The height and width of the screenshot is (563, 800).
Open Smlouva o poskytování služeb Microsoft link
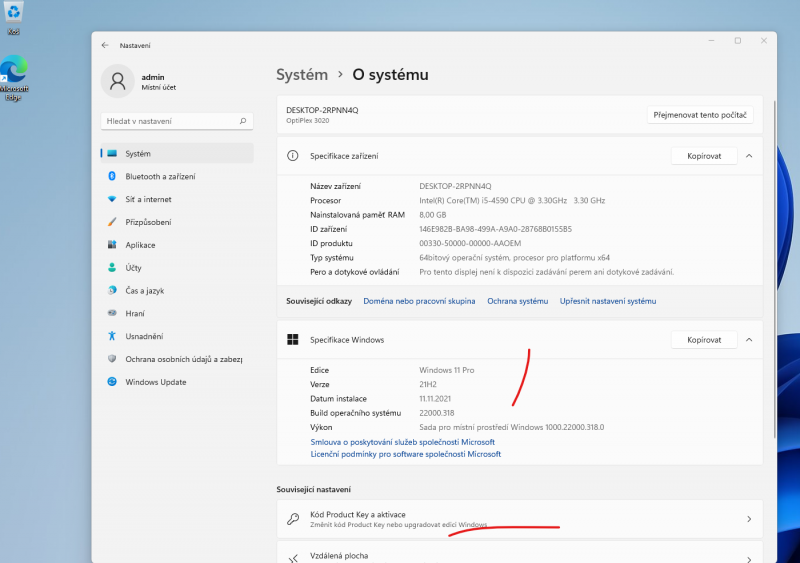click(403, 442)
